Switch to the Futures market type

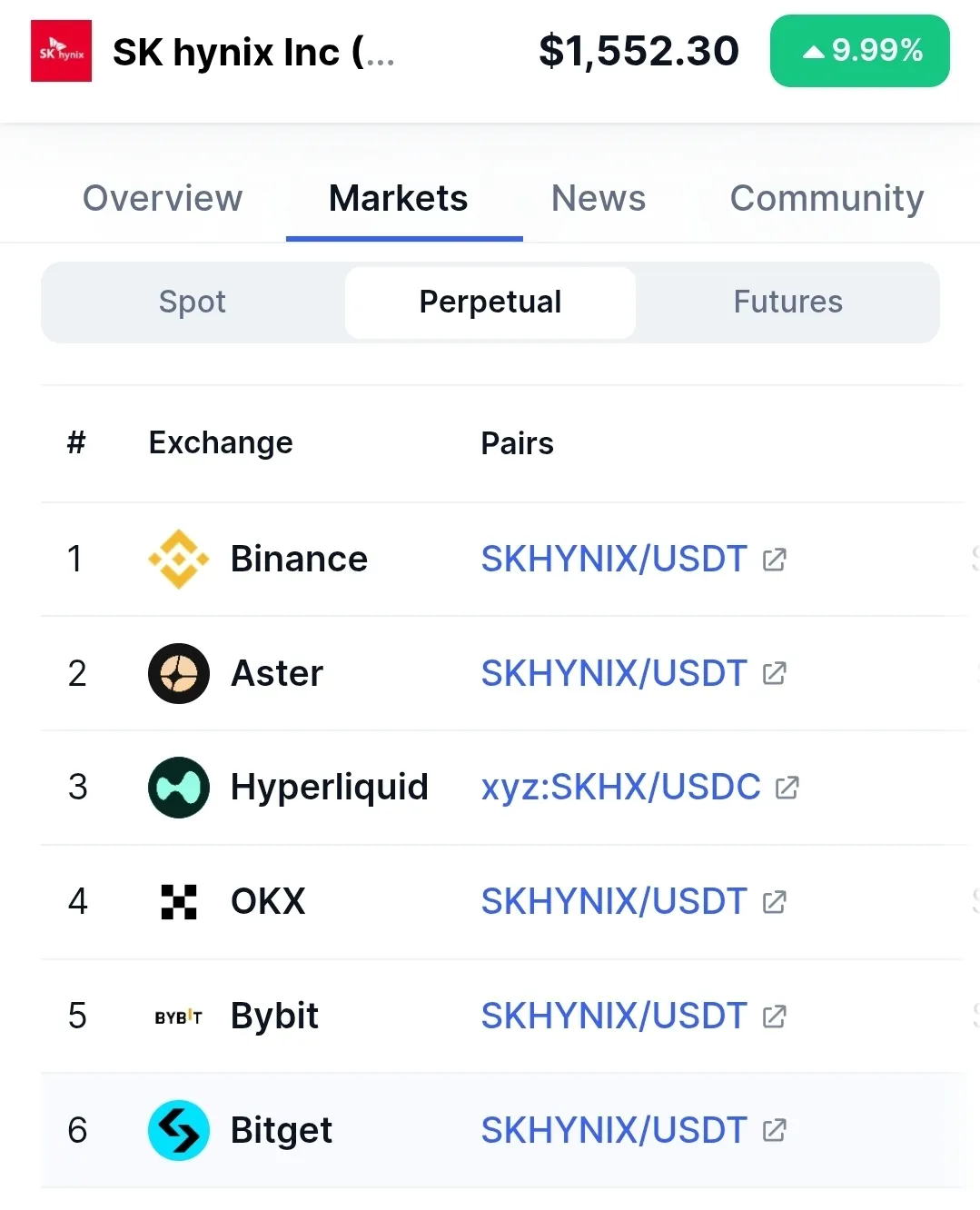point(787,302)
